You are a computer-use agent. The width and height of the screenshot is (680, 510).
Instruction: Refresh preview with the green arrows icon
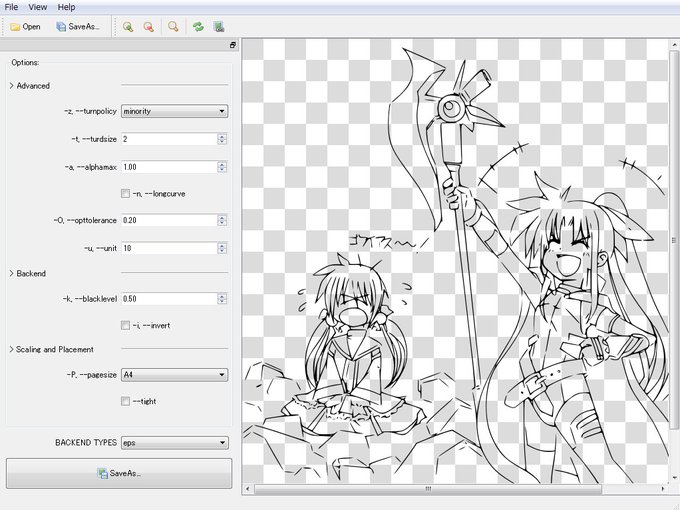point(198,27)
